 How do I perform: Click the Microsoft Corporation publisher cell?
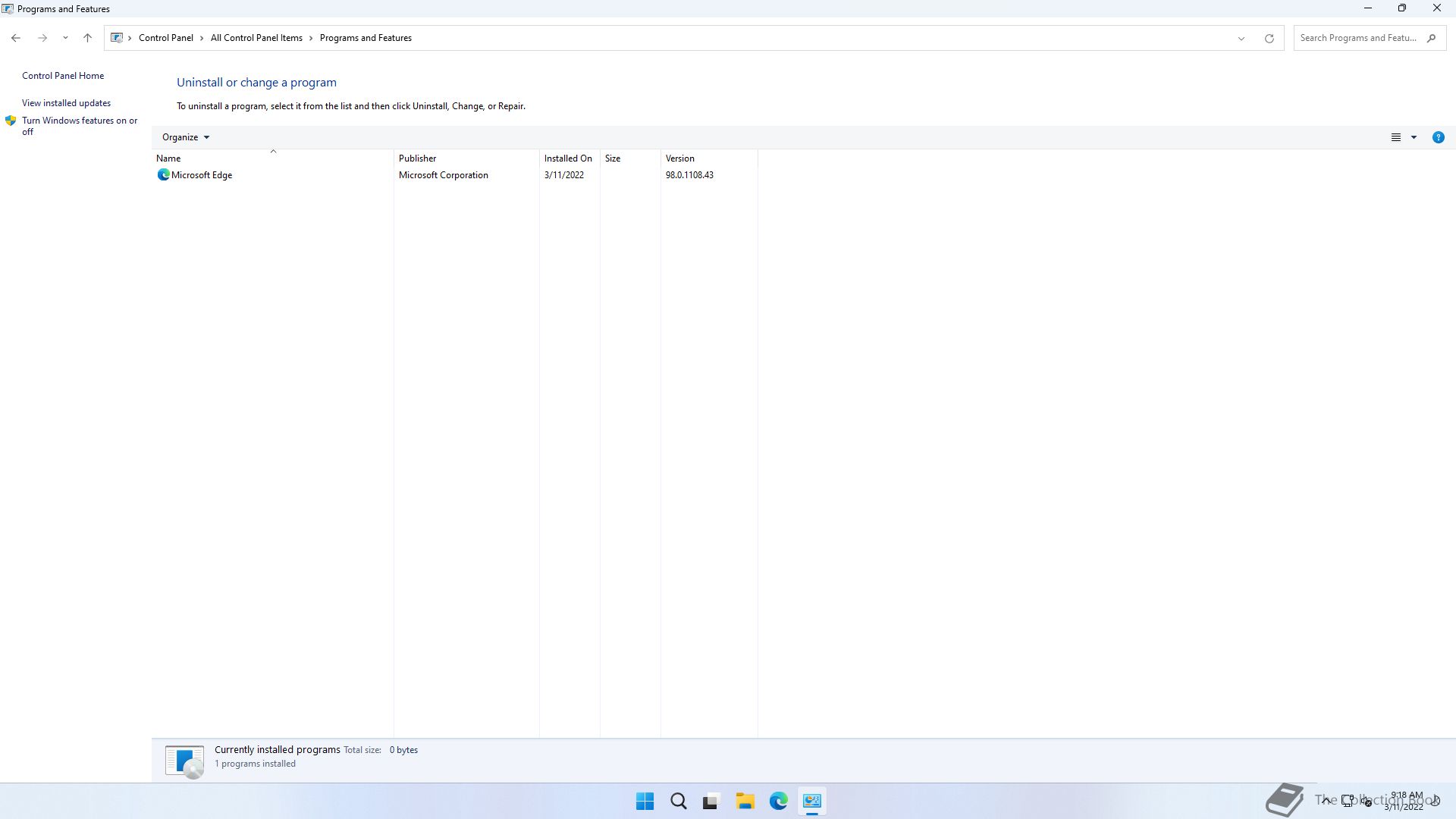pyautogui.click(x=444, y=175)
